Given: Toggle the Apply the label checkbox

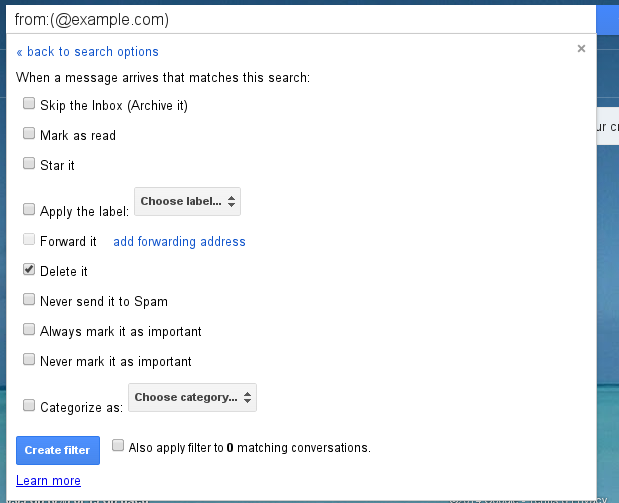Looking at the screenshot, I should pos(29,210).
